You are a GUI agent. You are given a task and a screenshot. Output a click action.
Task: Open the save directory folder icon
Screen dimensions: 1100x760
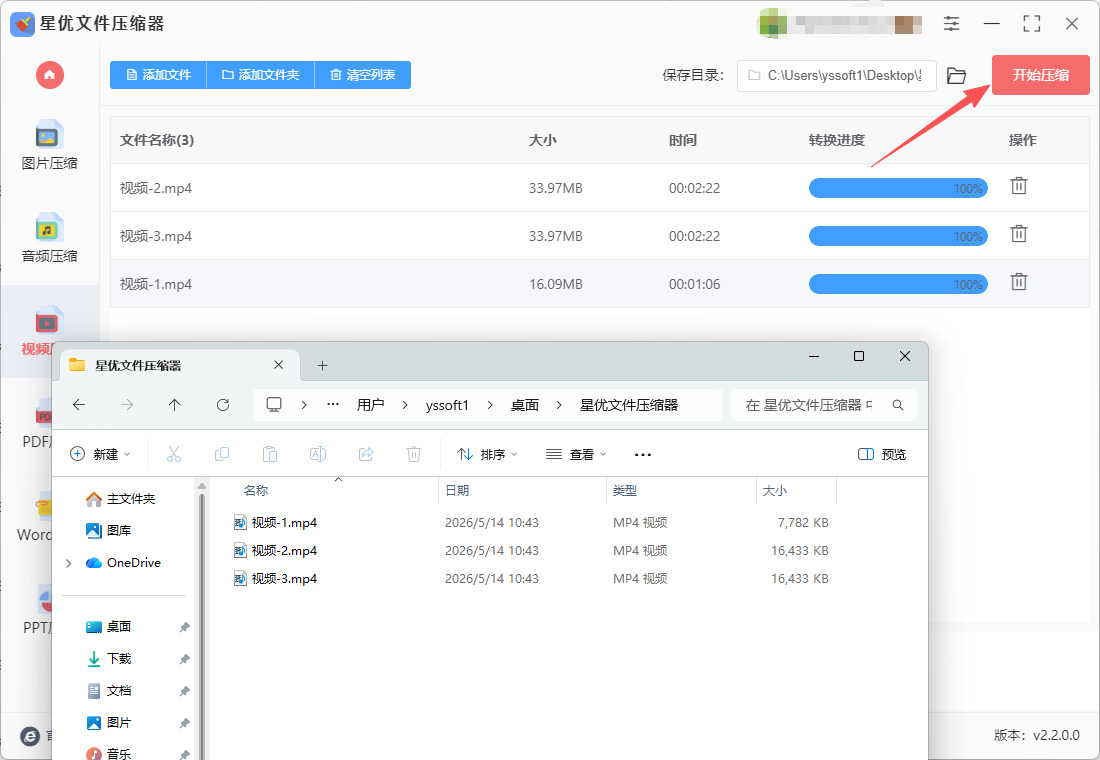point(956,75)
